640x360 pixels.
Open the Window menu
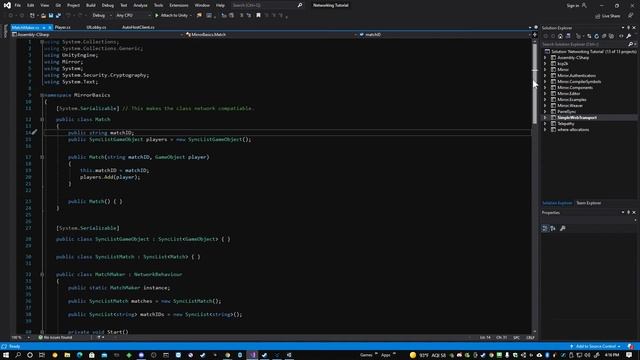pos(202,5)
